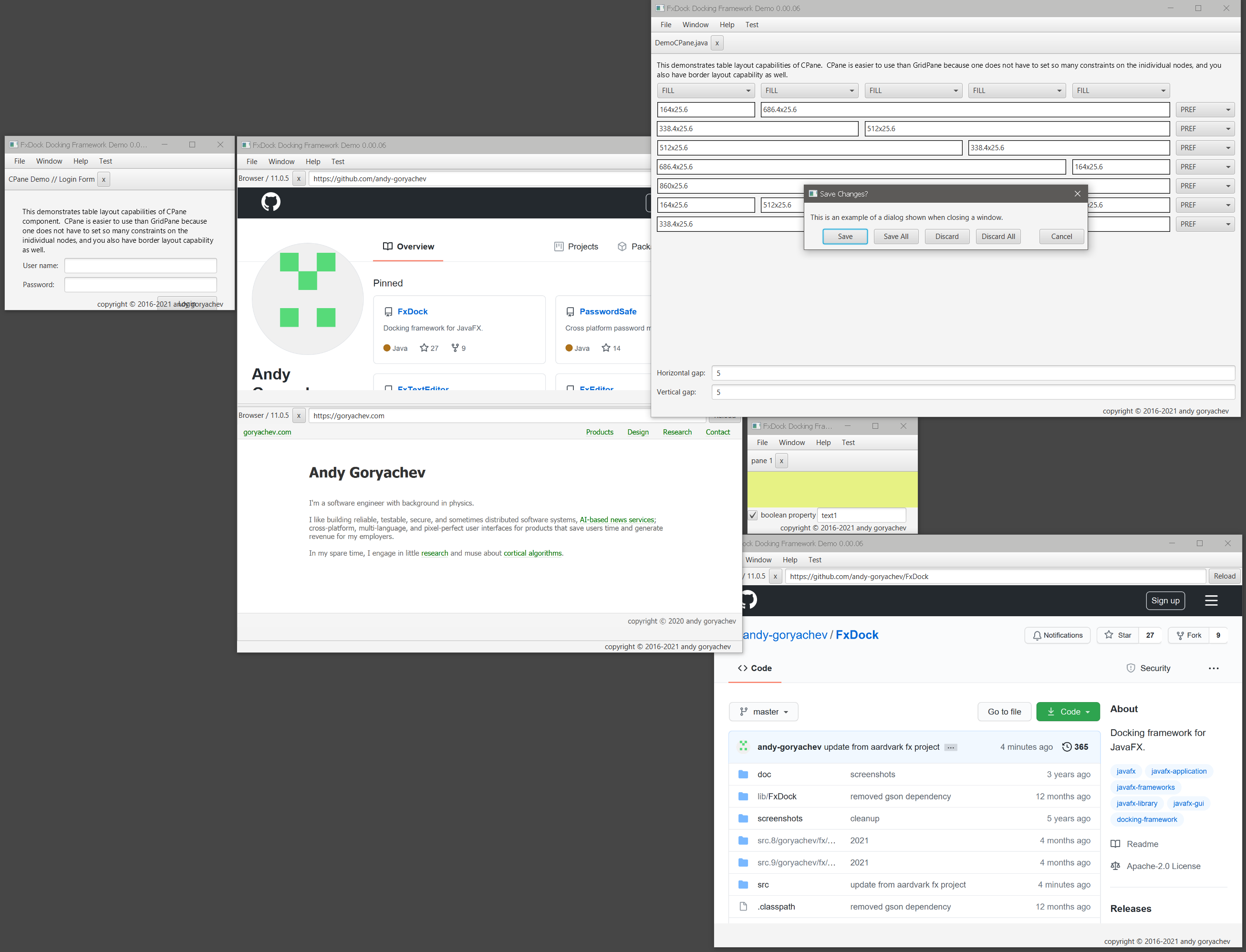Open the hamburger menu in GitHub header
1246x952 pixels.
(x=1212, y=600)
